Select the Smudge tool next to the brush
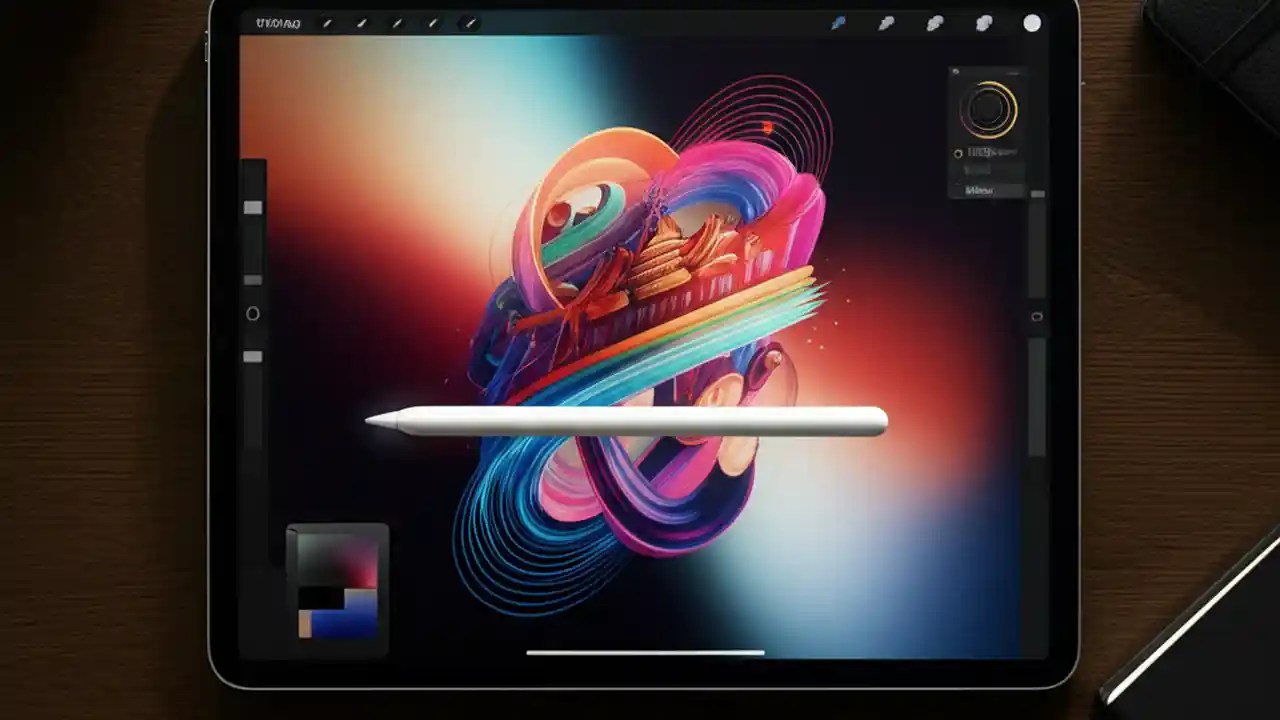This screenshot has width=1280, height=720. (x=887, y=22)
